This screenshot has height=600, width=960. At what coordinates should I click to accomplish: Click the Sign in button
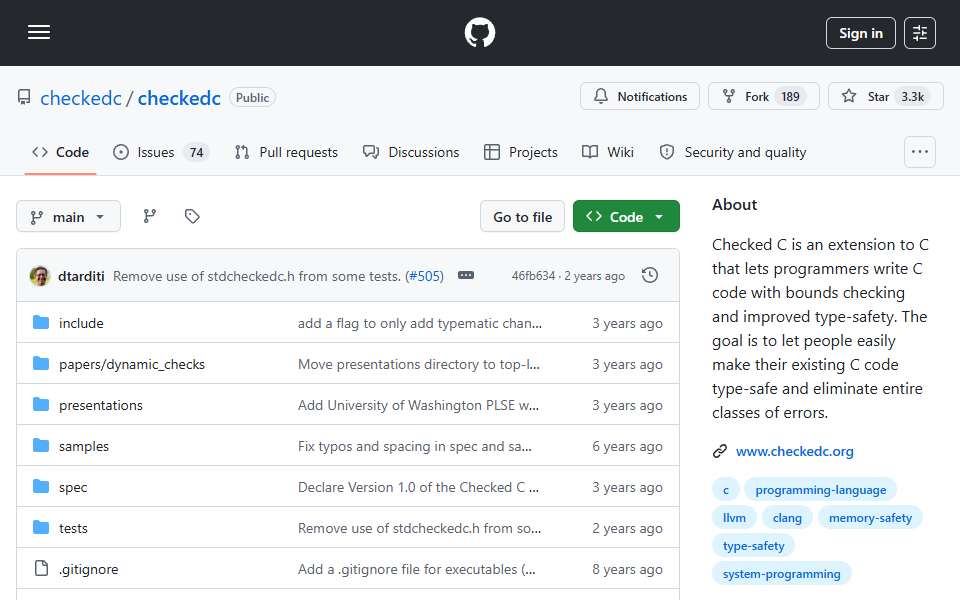[x=860, y=33]
